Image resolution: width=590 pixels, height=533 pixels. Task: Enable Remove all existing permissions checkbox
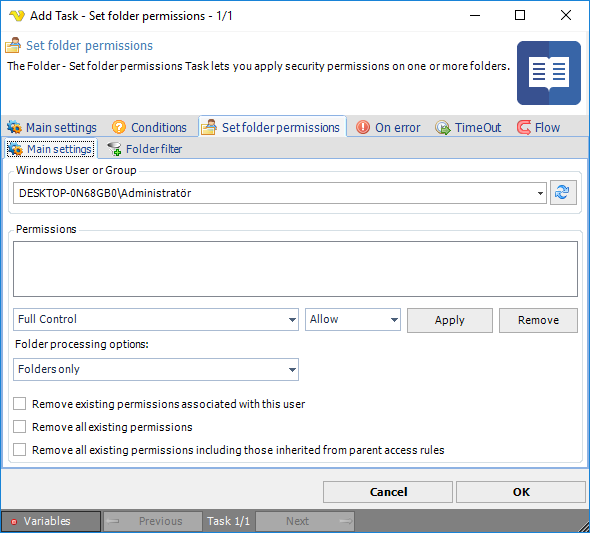click(x=20, y=427)
